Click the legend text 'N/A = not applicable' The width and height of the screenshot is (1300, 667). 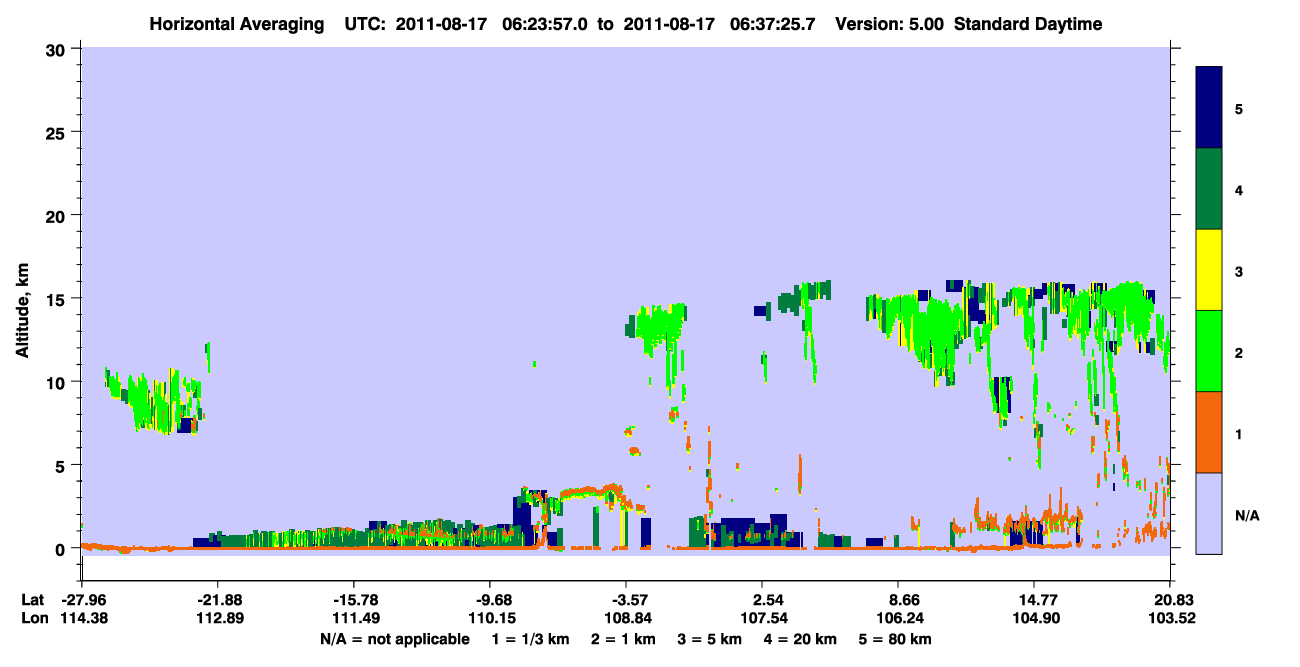pyautogui.click(x=394, y=639)
